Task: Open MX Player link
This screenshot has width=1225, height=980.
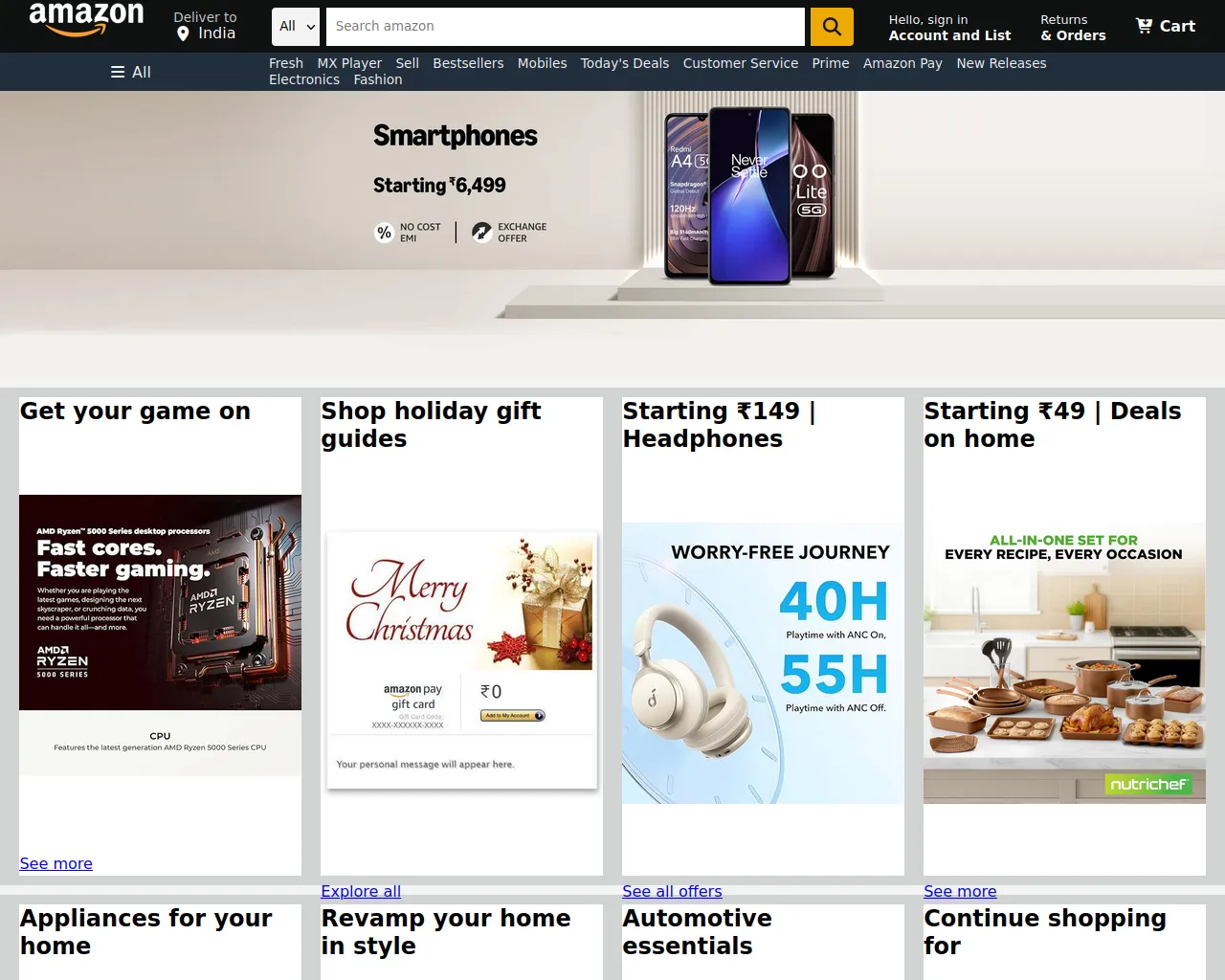Action: coord(349,63)
